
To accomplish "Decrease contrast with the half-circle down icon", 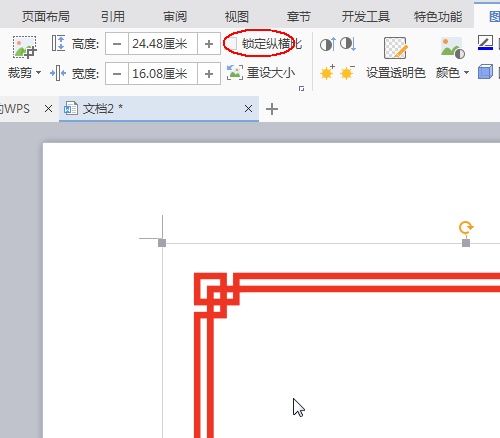I will [x=348, y=44].
